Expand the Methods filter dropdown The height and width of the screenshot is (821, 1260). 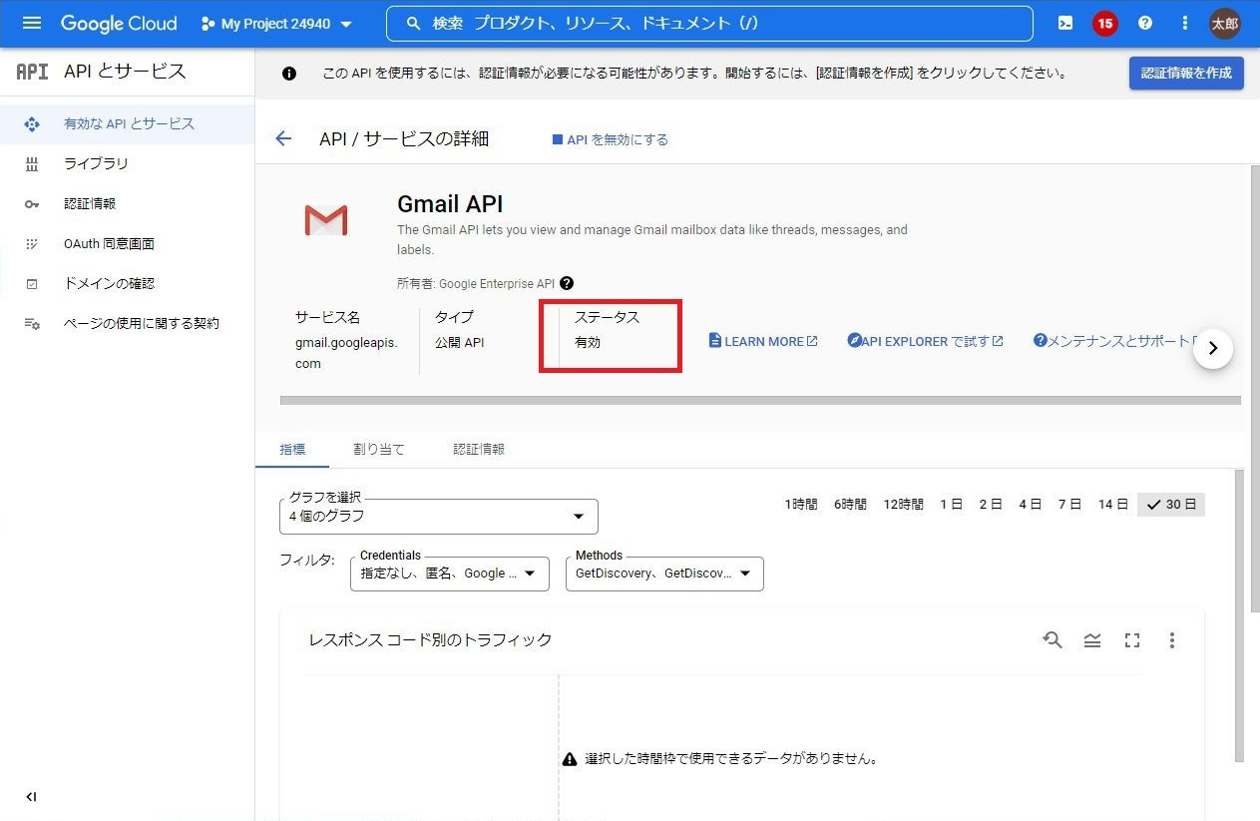pyautogui.click(x=665, y=574)
